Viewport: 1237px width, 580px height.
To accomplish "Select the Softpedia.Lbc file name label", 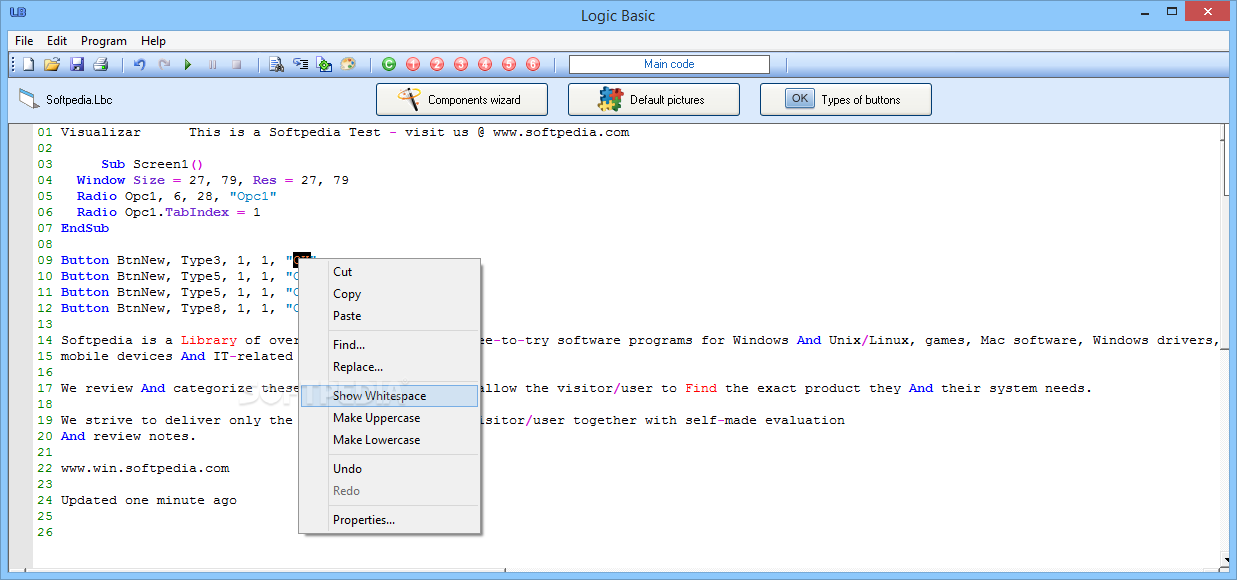I will (79, 100).
